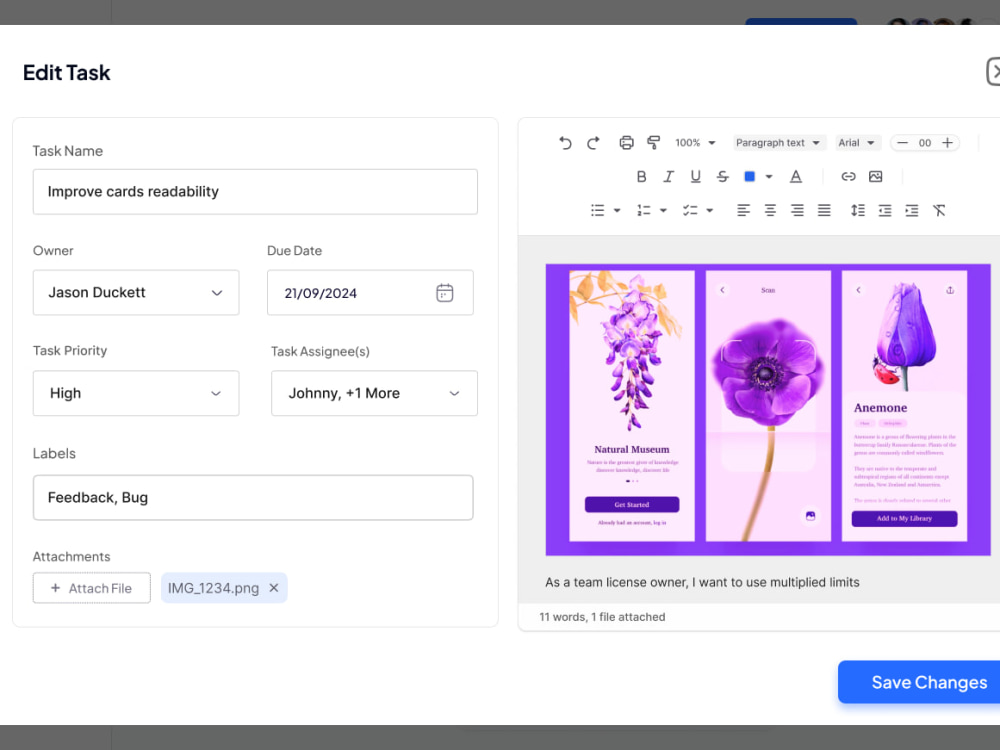Insert an image into the editor
Viewport: 1000px width, 750px height.
coord(876,177)
